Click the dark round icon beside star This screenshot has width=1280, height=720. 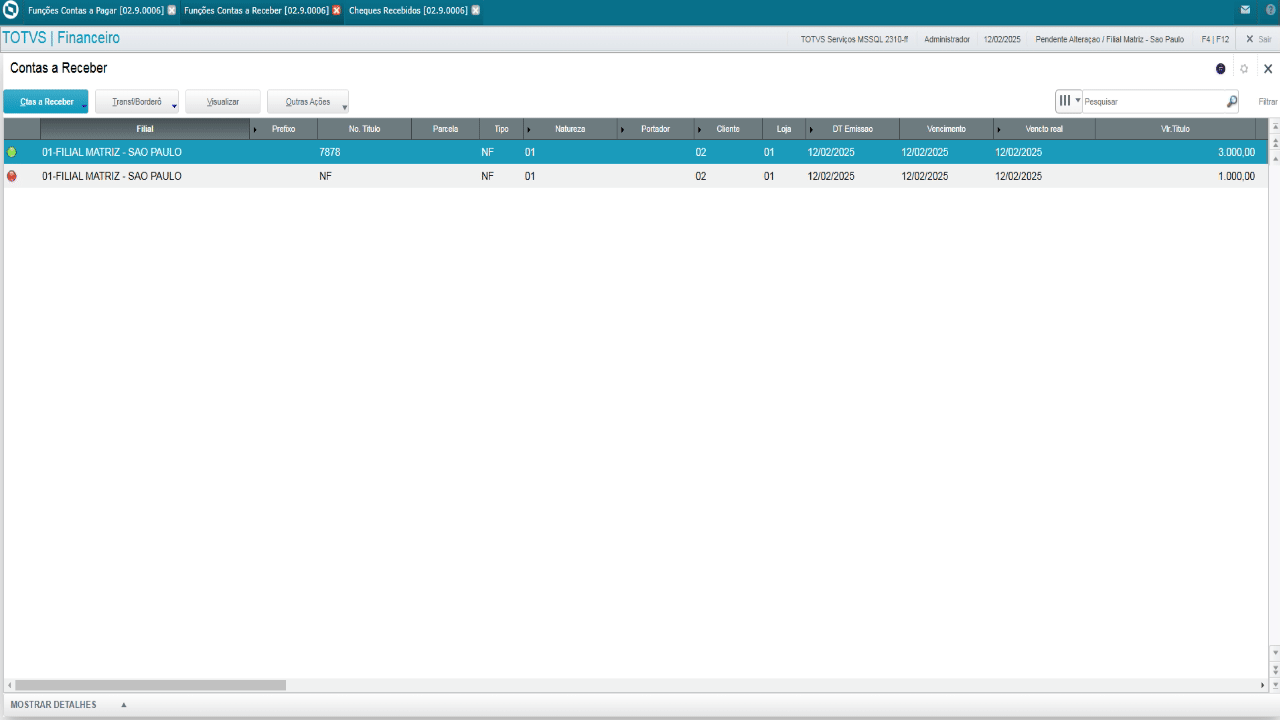[x=1220, y=69]
